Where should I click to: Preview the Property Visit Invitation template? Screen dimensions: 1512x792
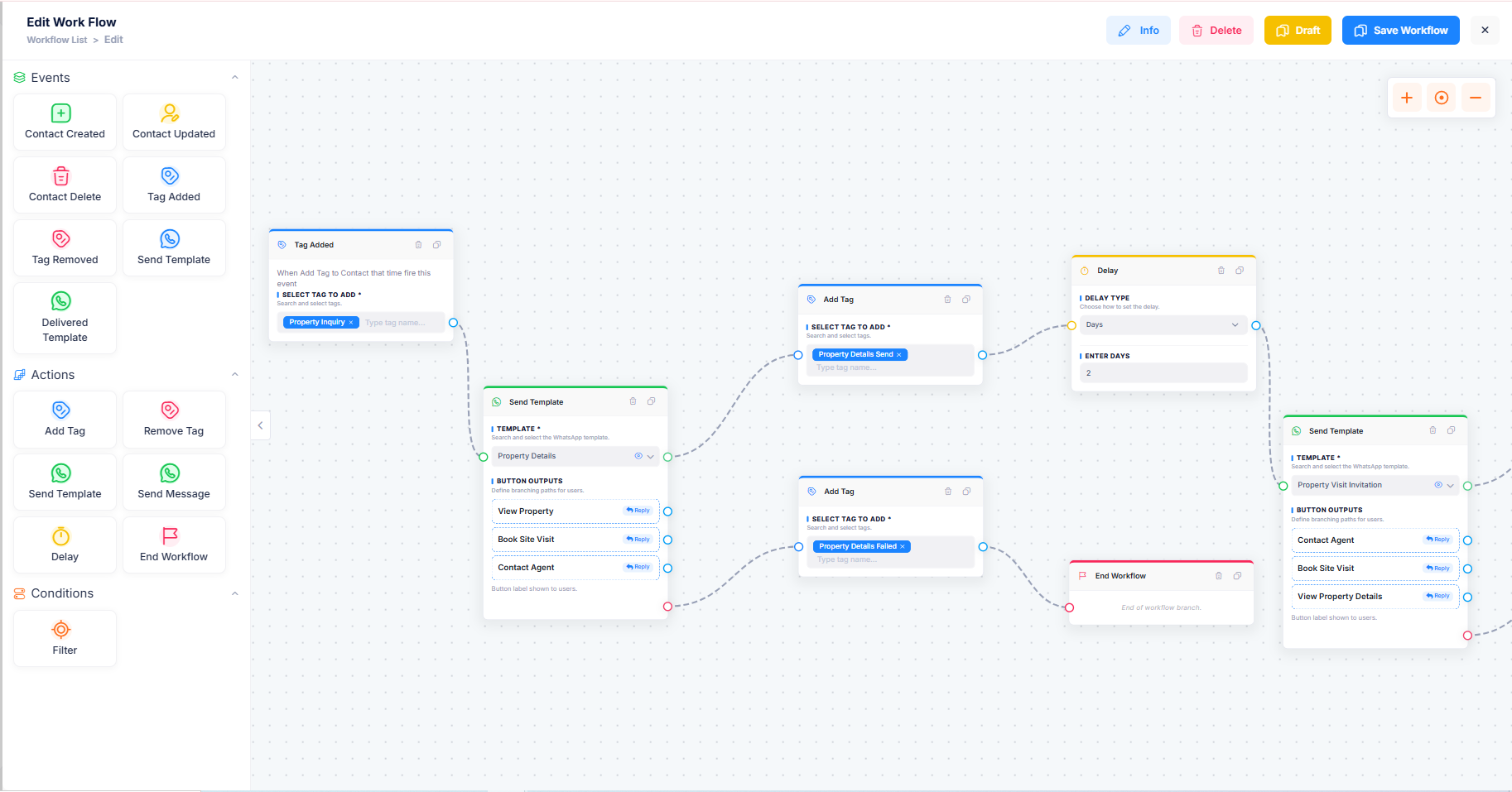[1437, 485]
